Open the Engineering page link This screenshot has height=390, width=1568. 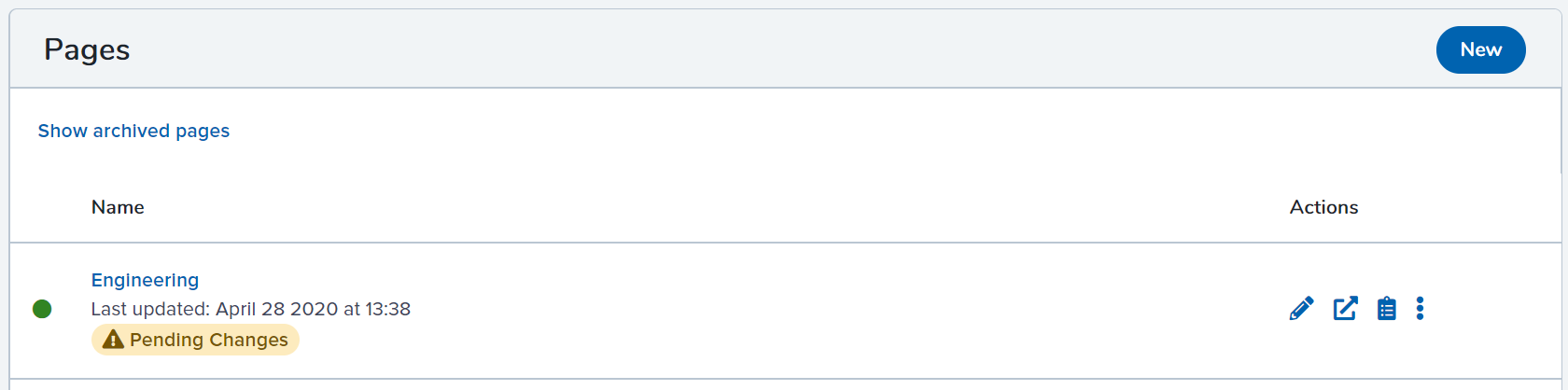pyautogui.click(x=145, y=280)
